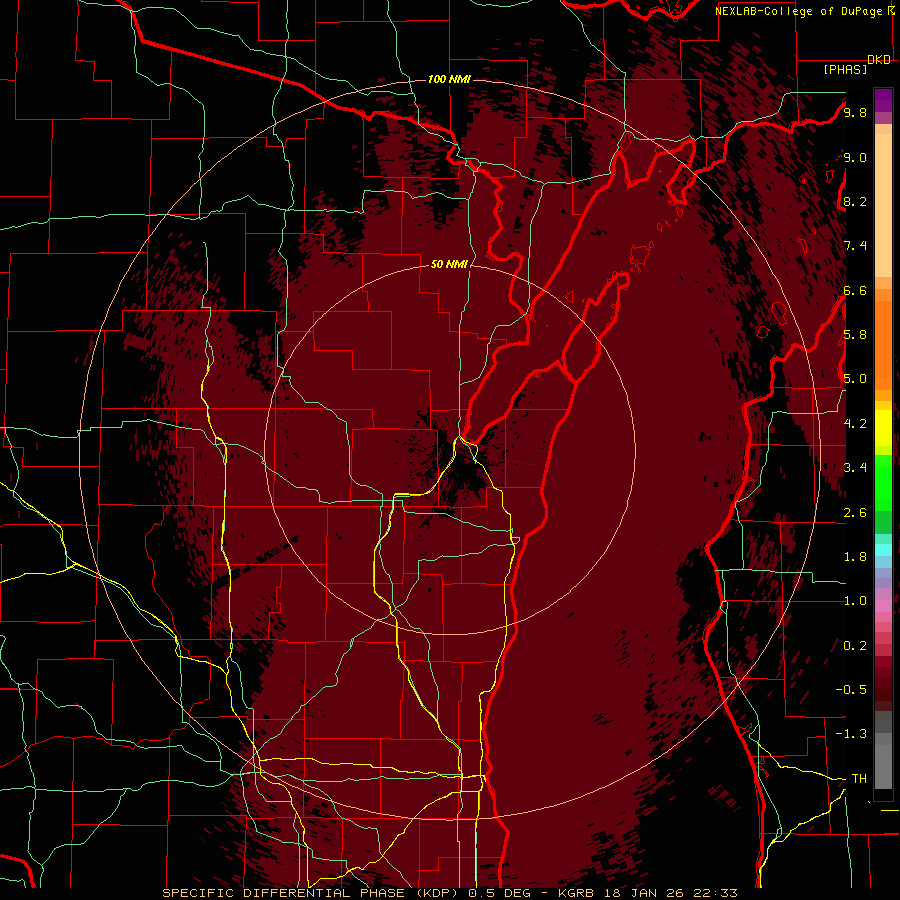Select the 0.2 value on the color scale
This screenshot has width=900, height=900.
pyautogui.click(x=855, y=646)
